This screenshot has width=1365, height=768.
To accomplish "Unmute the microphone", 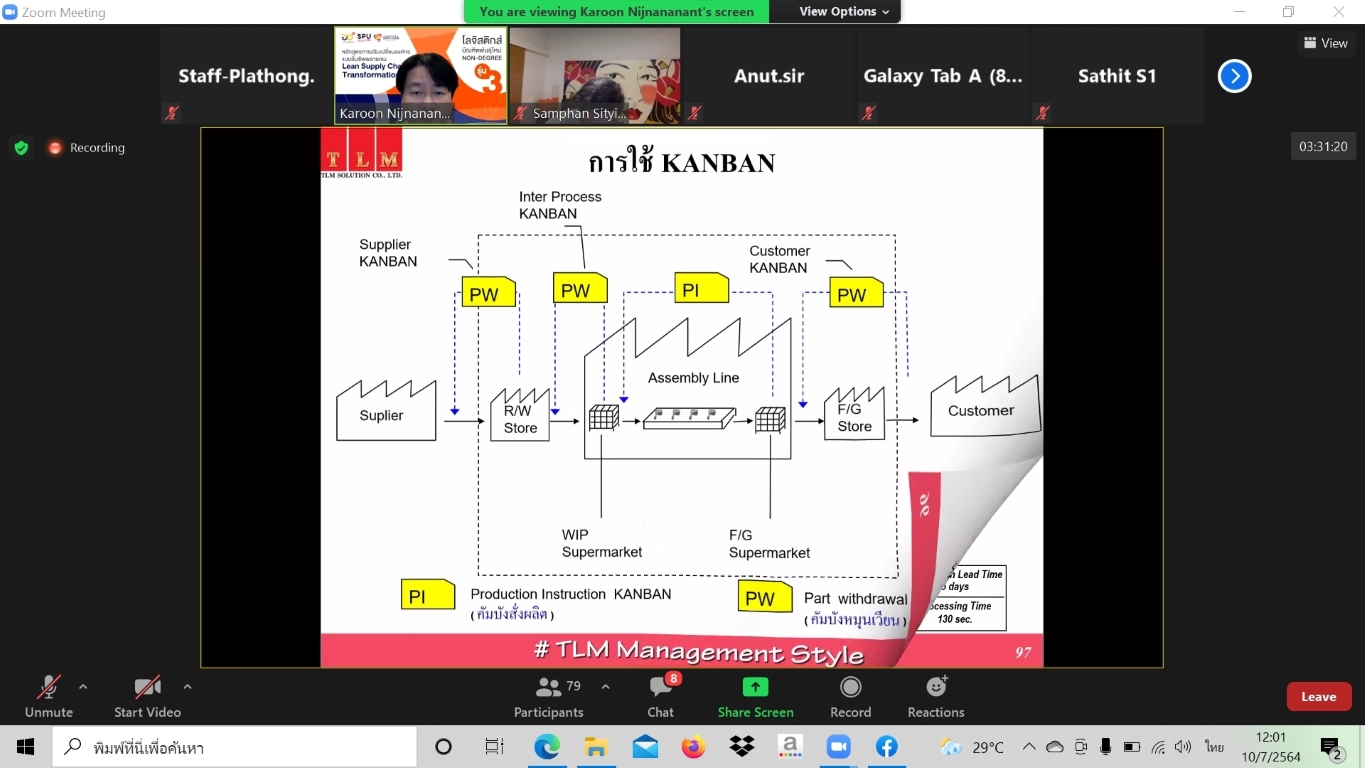I will (x=48, y=697).
